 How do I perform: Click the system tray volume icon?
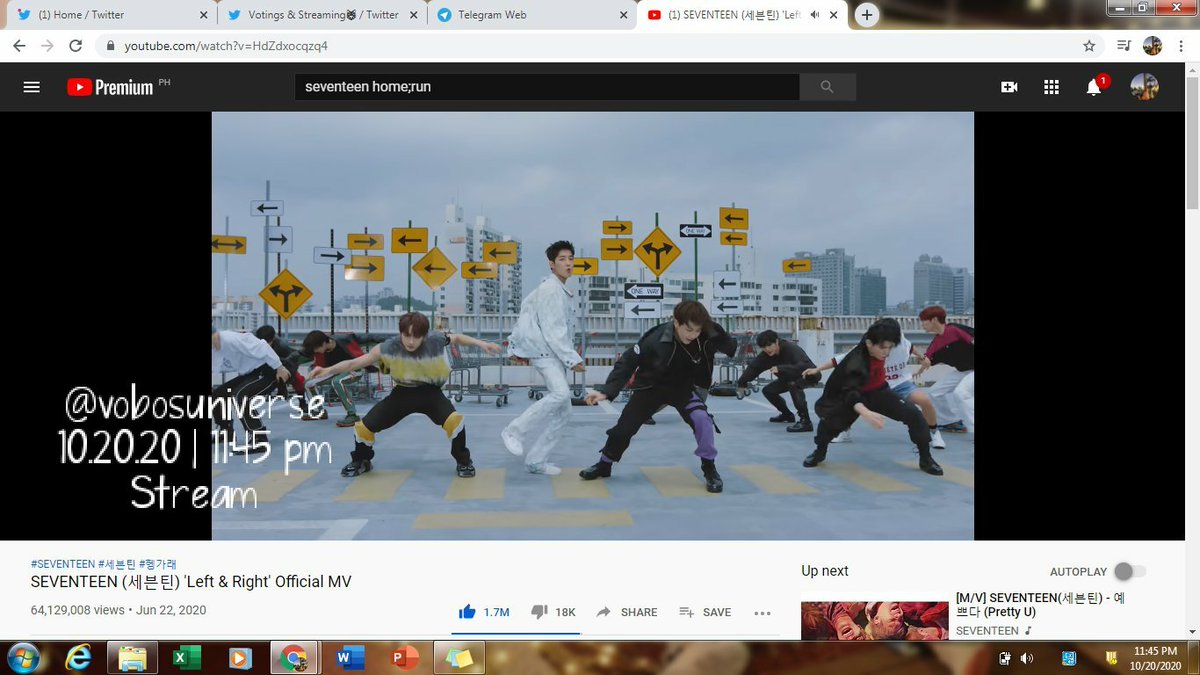click(x=1027, y=658)
